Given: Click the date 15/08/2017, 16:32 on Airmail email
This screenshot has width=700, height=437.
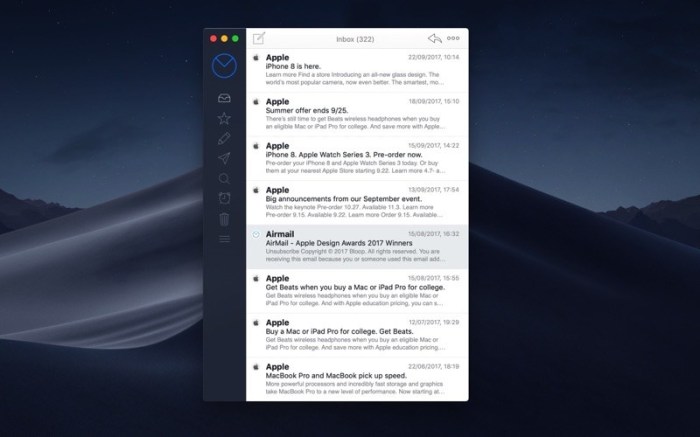Looking at the screenshot, I should (x=433, y=234).
